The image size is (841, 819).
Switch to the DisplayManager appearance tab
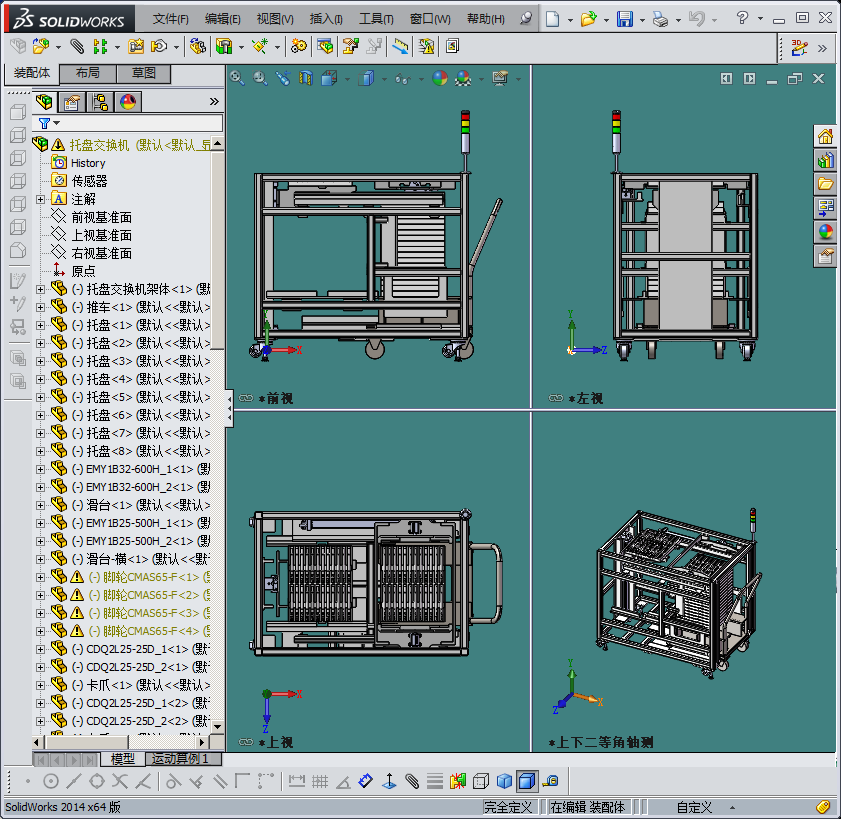coord(127,101)
